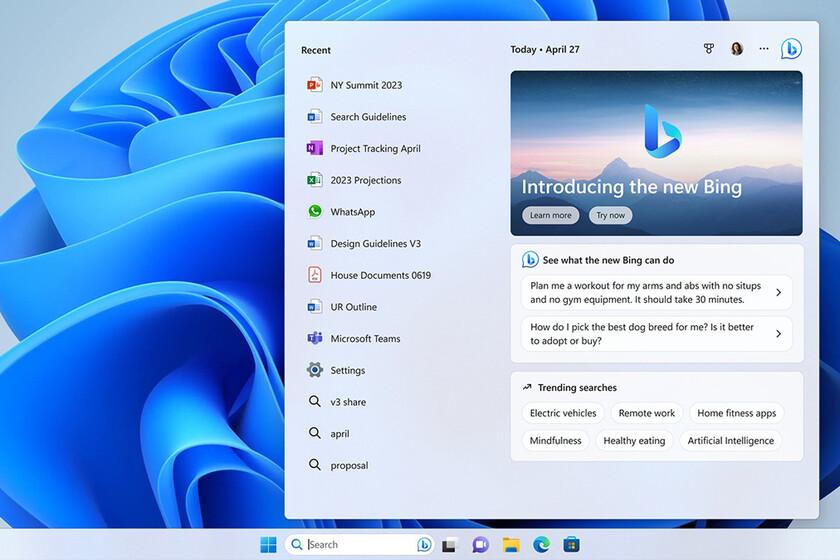Open House Documents 0619 PDF
The height and width of the screenshot is (560, 840).
pos(380,275)
